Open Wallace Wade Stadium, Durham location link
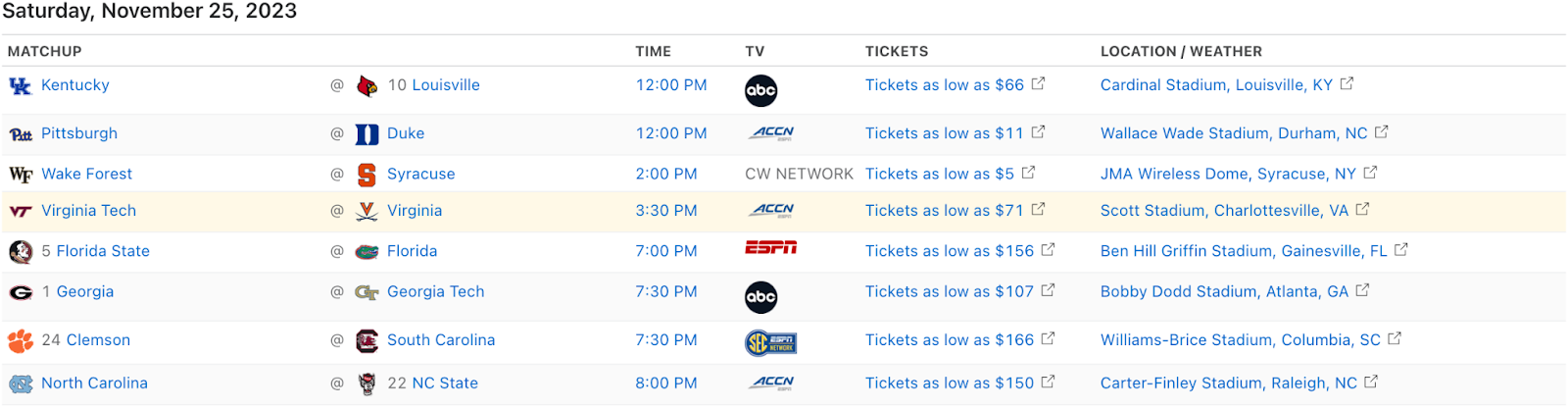The width and height of the screenshot is (1568, 408). pyautogui.click(x=1234, y=133)
